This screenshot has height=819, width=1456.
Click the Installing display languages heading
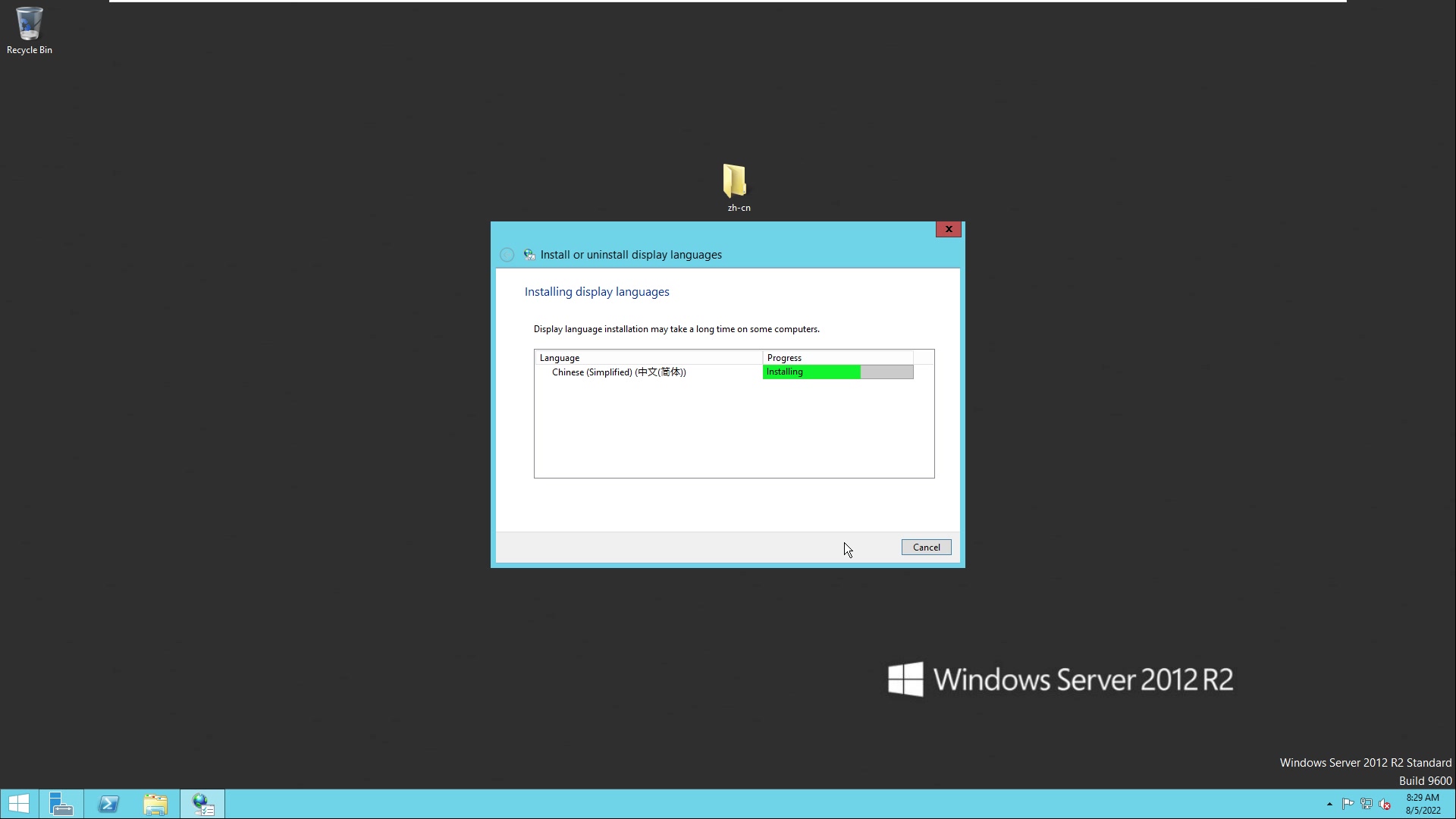click(597, 292)
